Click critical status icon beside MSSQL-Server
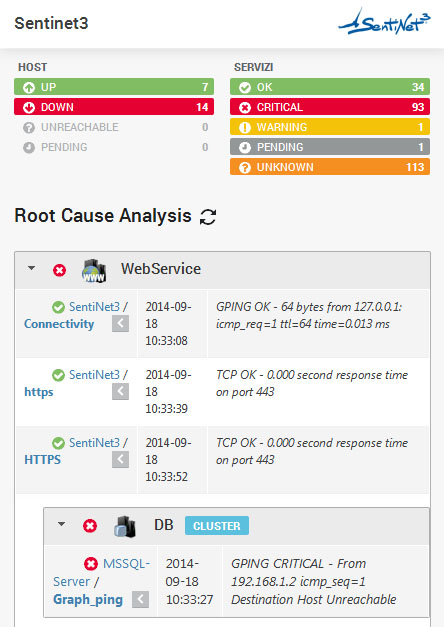The width and height of the screenshot is (444, 627). pos(91,564)
